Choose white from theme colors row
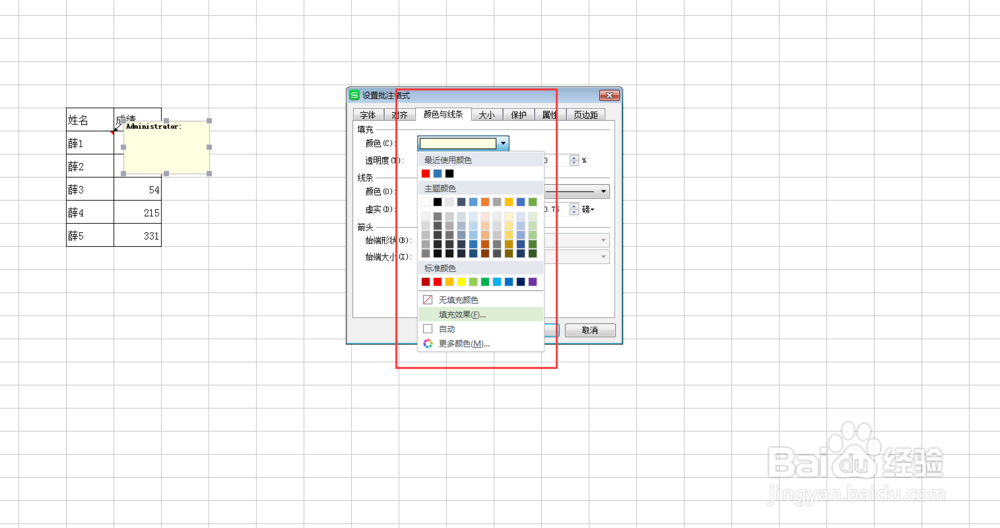The height and width of the screenshot is (528, 1000). click(426, 202)
